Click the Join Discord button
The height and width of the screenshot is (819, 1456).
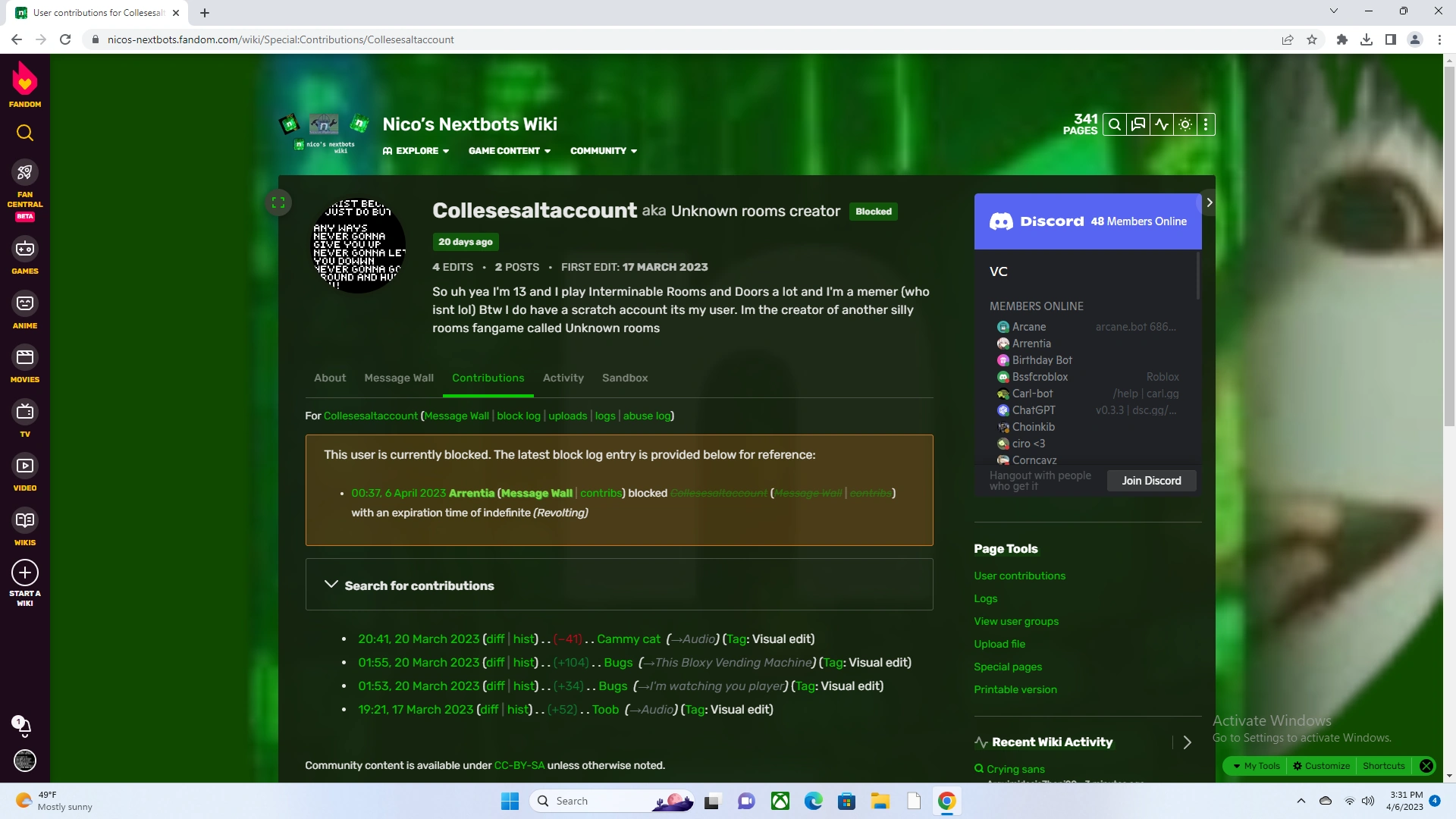tap(1151, 480)
